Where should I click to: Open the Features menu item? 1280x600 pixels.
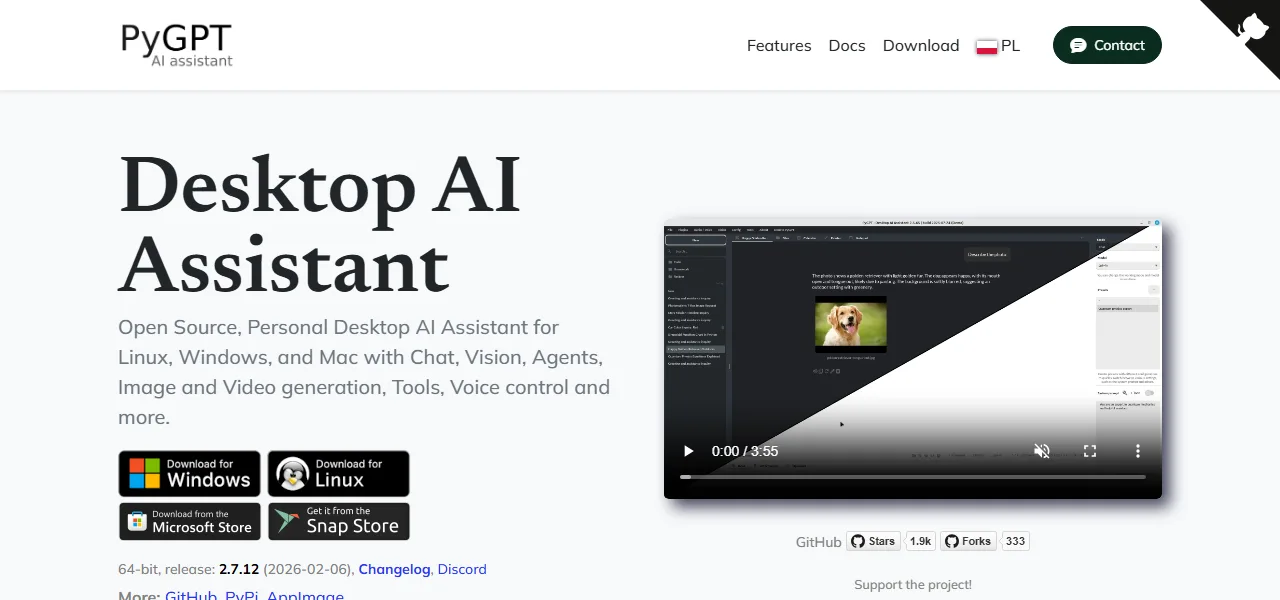tap(779, 45)
